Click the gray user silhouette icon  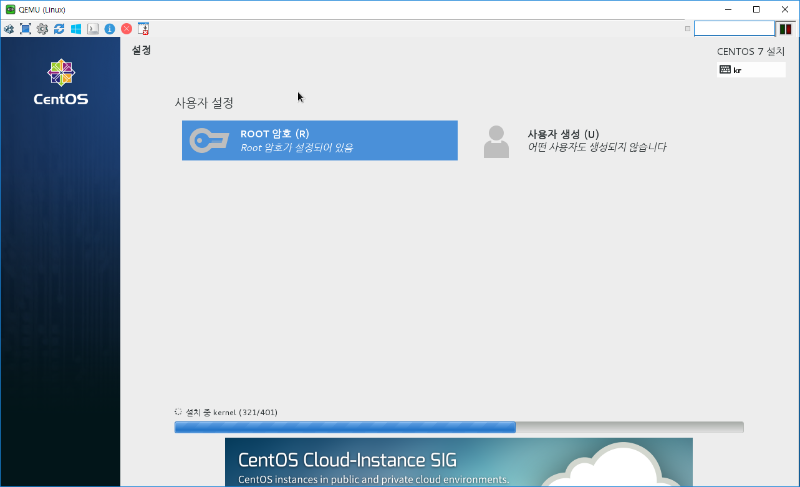(x=496, y=142)
